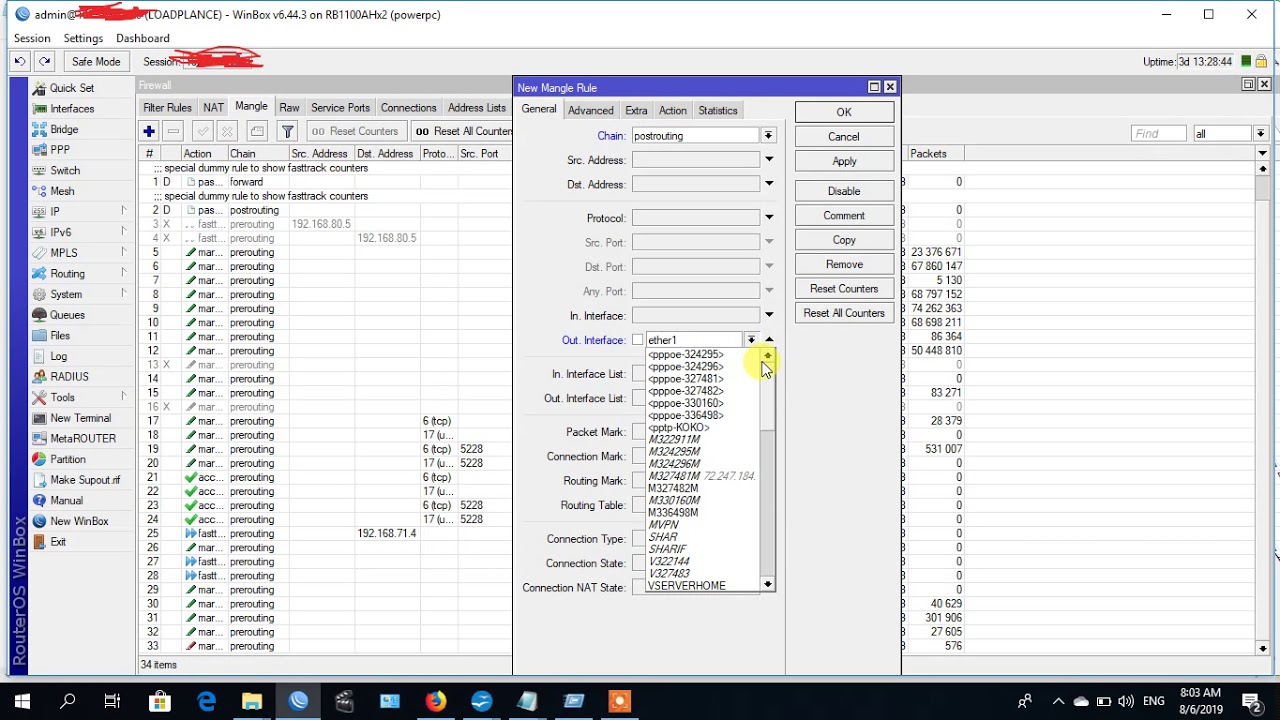The image size is (1280, 720).
Task: Click the Apply button
Action: pyautogui.click(x=844, y=161)
